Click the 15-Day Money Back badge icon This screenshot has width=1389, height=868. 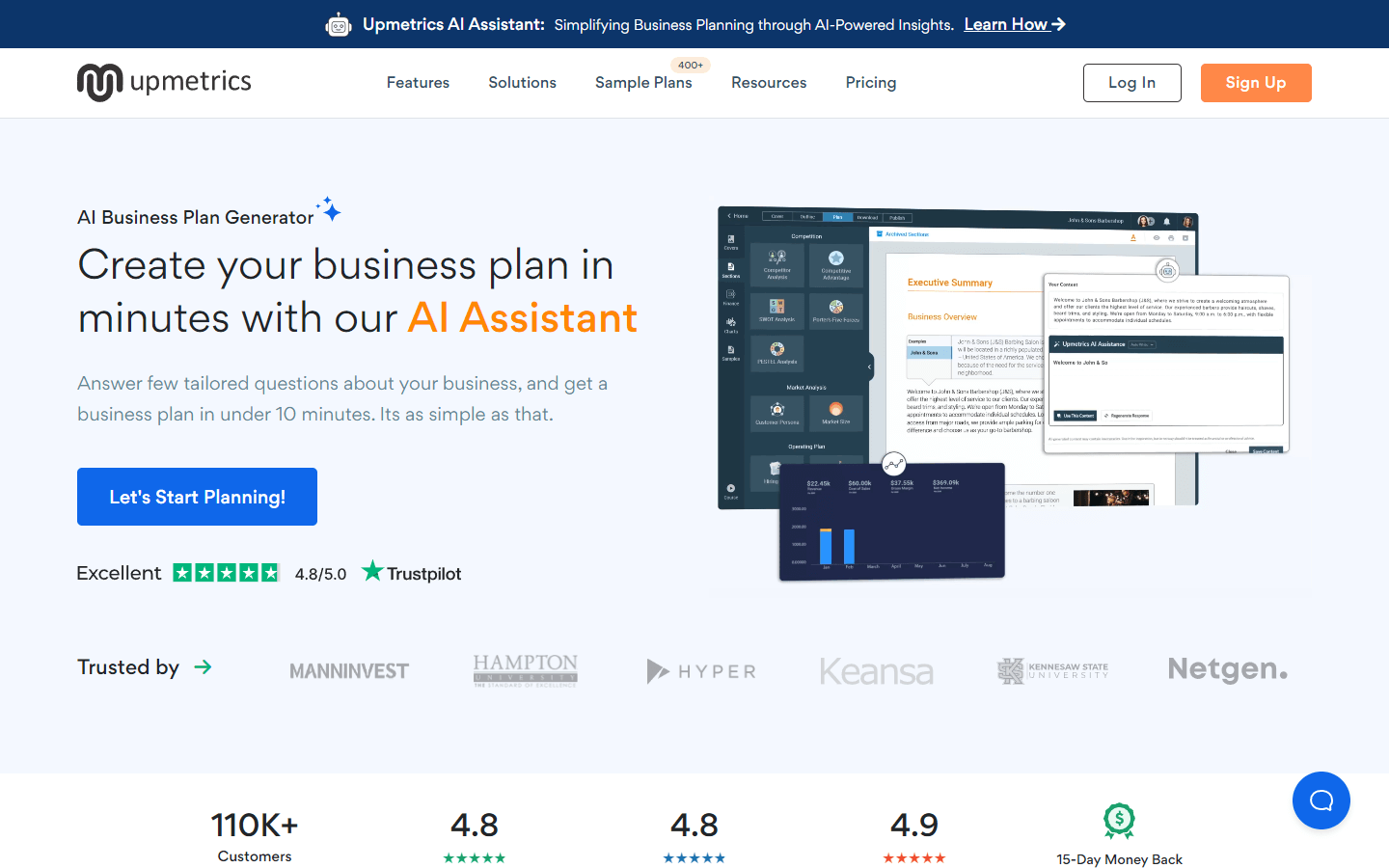1119,821
